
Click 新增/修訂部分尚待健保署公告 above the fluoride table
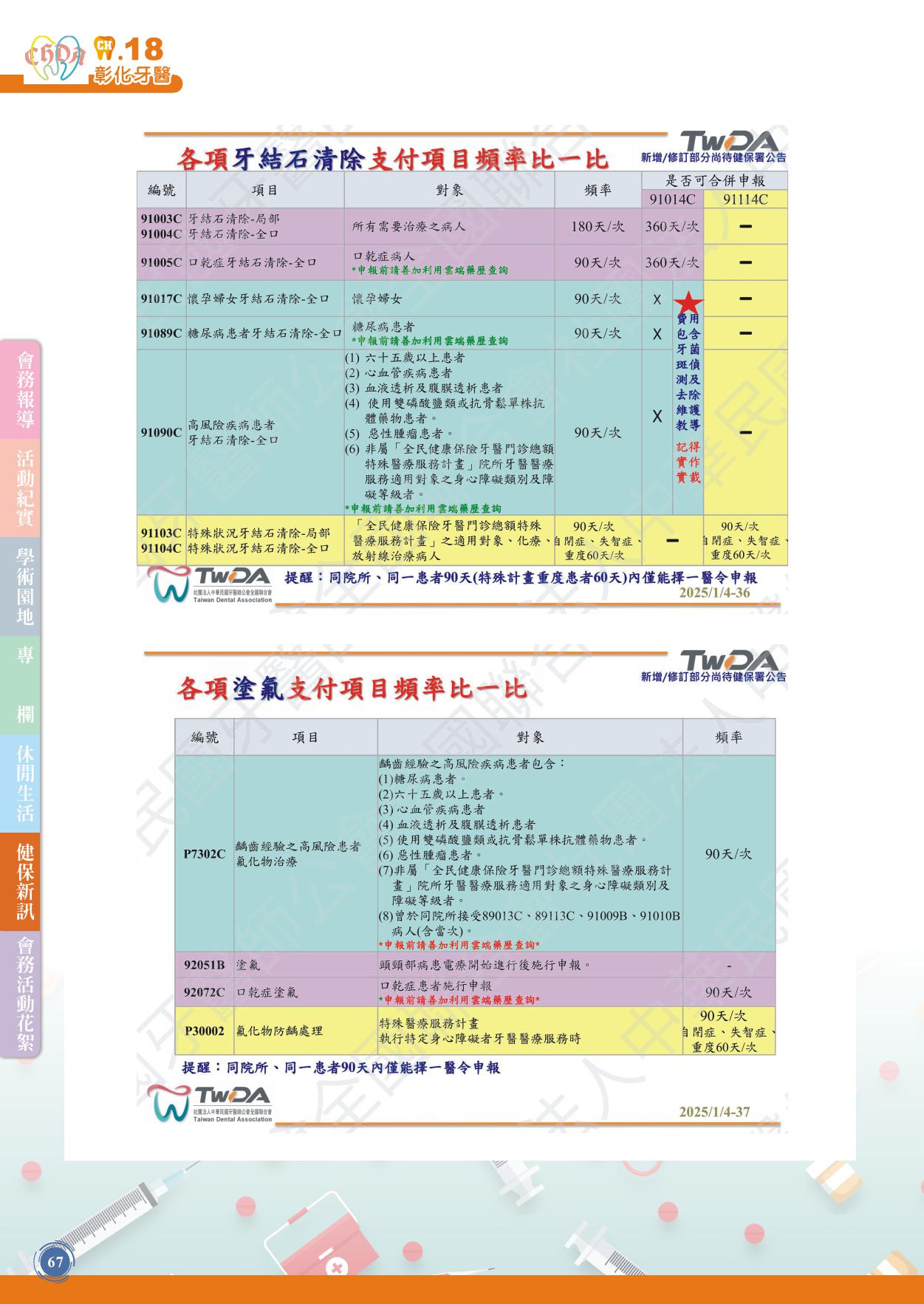pyautogui.click(x=713, y=677)
